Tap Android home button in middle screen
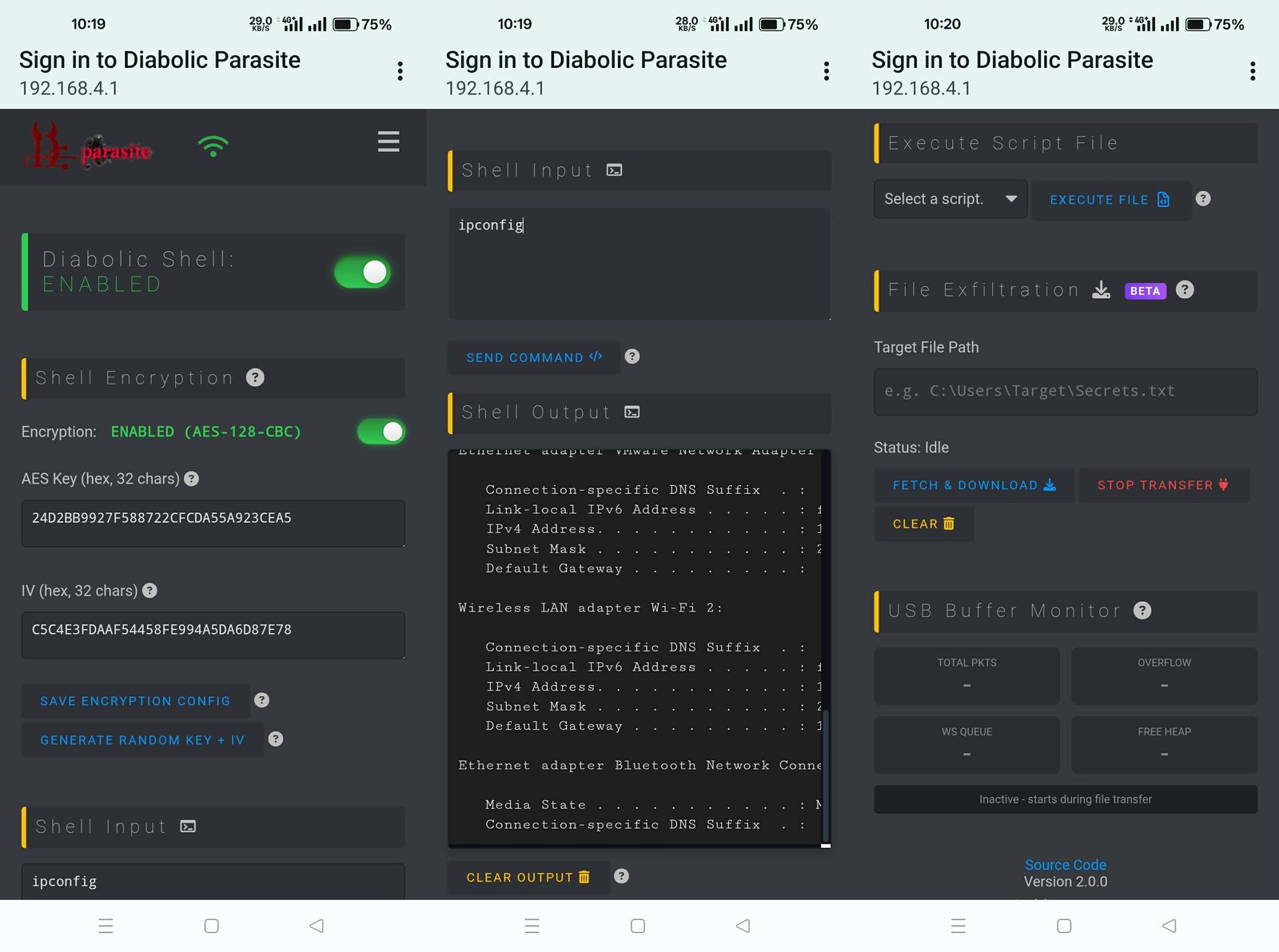1279x952 pixels. (x=638, y=926)
